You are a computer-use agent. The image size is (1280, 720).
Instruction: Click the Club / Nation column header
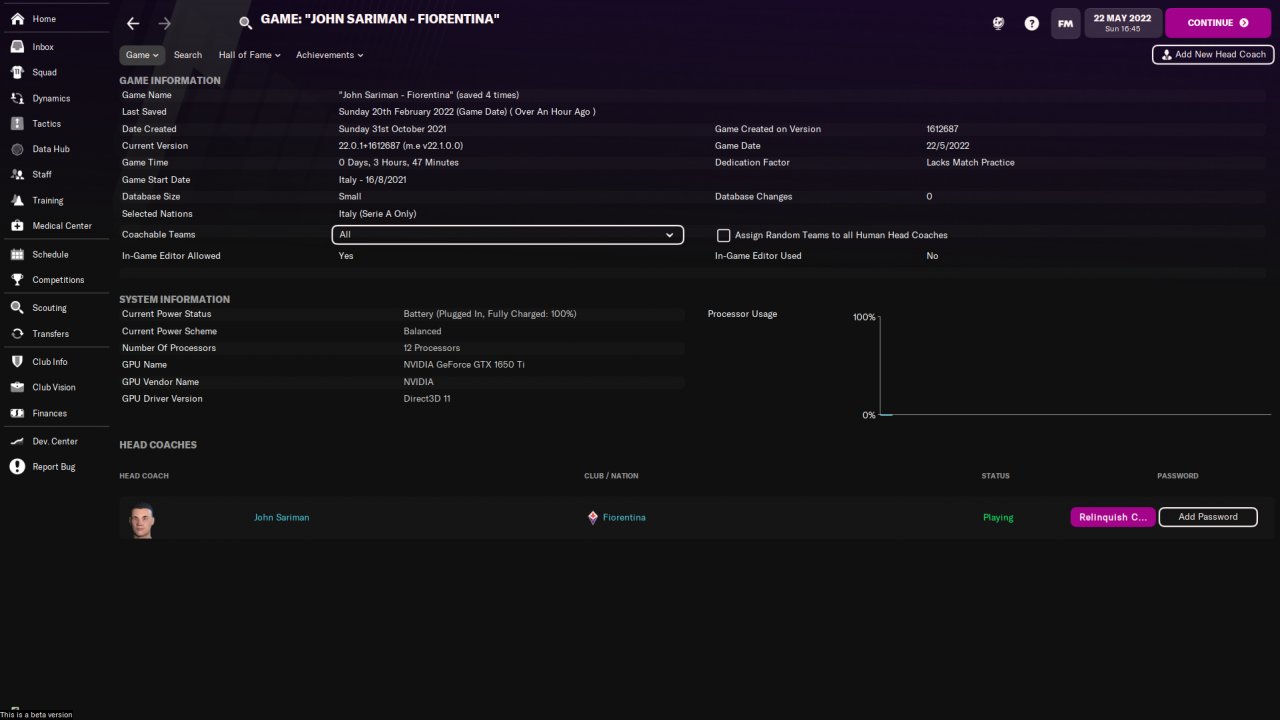coord(611,476)
